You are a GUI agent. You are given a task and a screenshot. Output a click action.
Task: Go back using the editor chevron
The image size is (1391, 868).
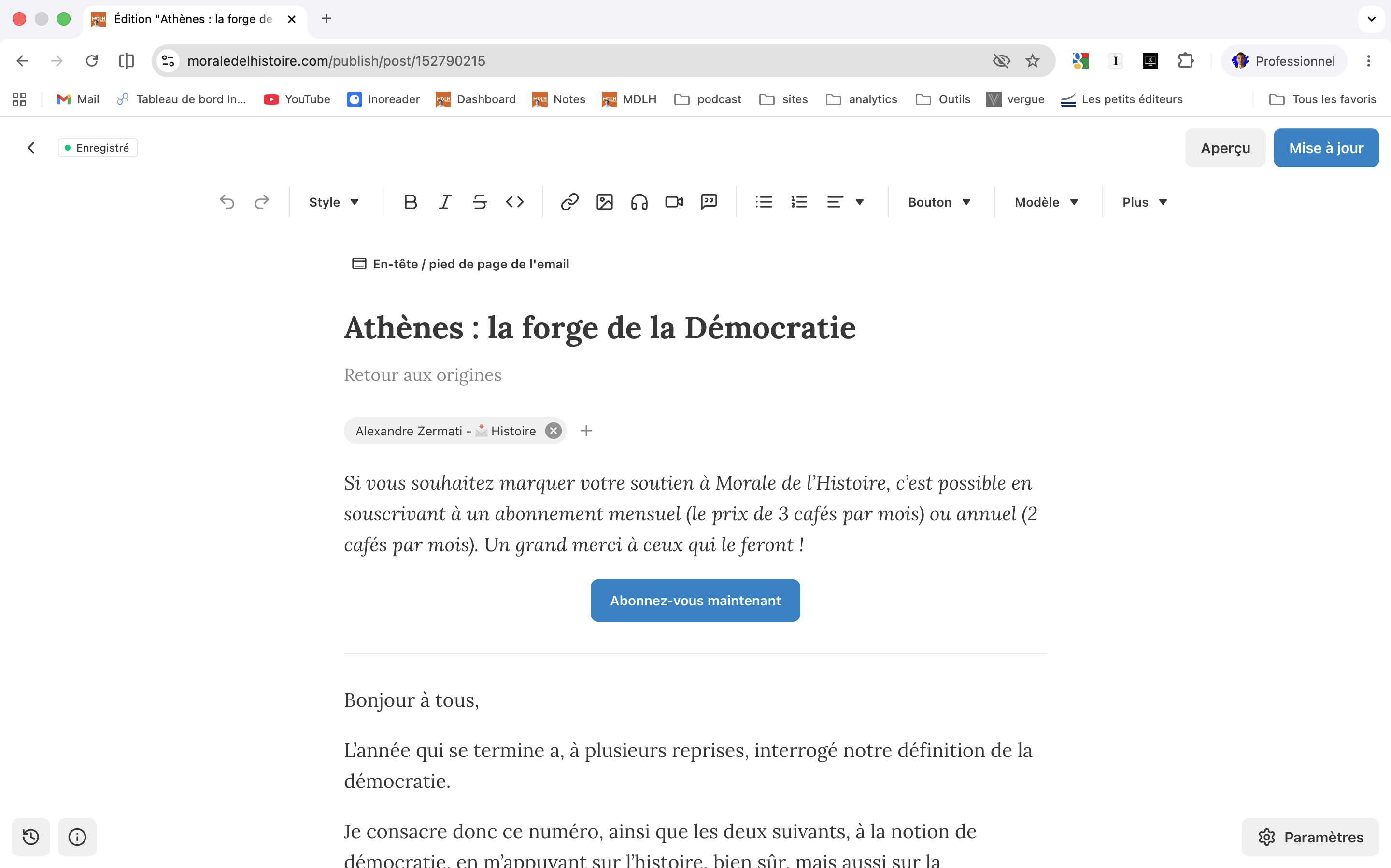coord(31,148)
